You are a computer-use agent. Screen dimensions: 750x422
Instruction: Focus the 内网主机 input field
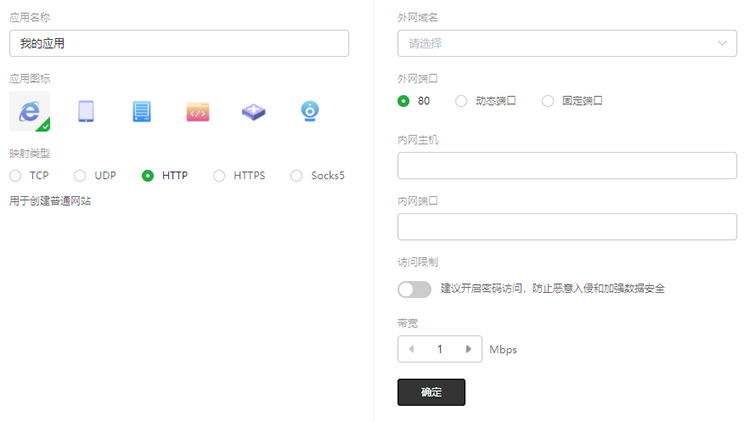pyautogui.click(x=567, y=166)
